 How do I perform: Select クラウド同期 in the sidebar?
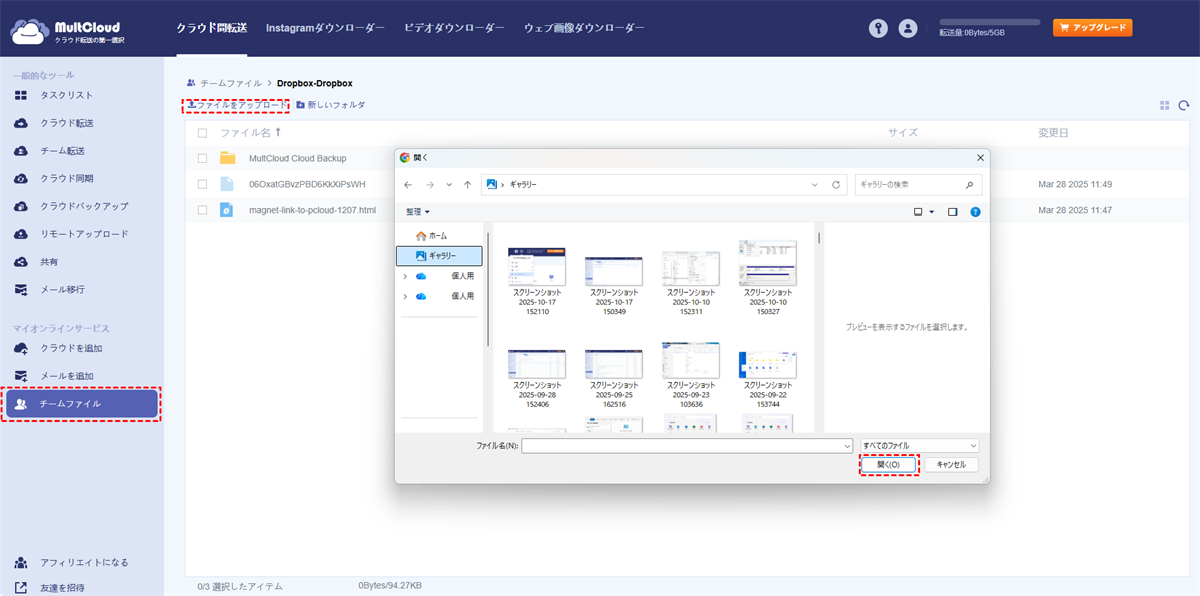67,178
